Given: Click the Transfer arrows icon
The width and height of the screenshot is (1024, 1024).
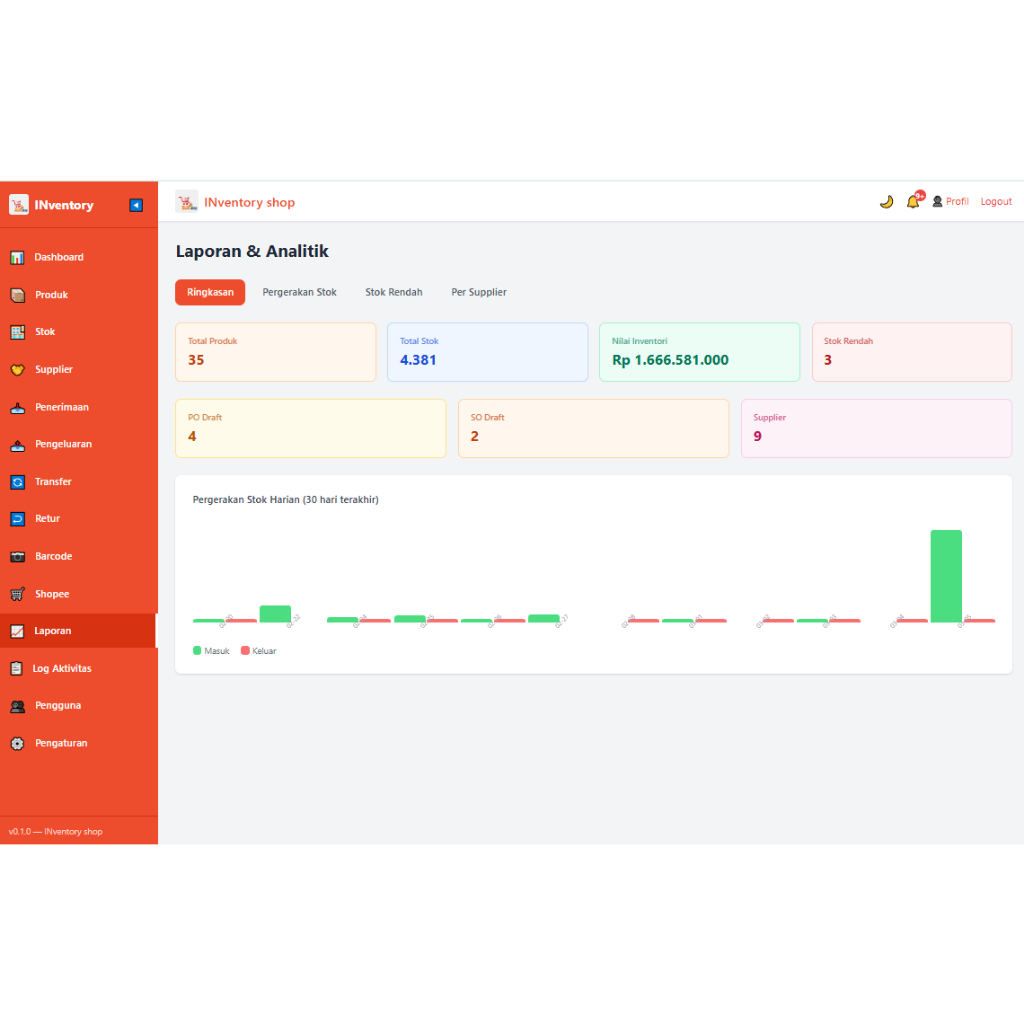Looking at the screenshot, I should tap(18, 482).
